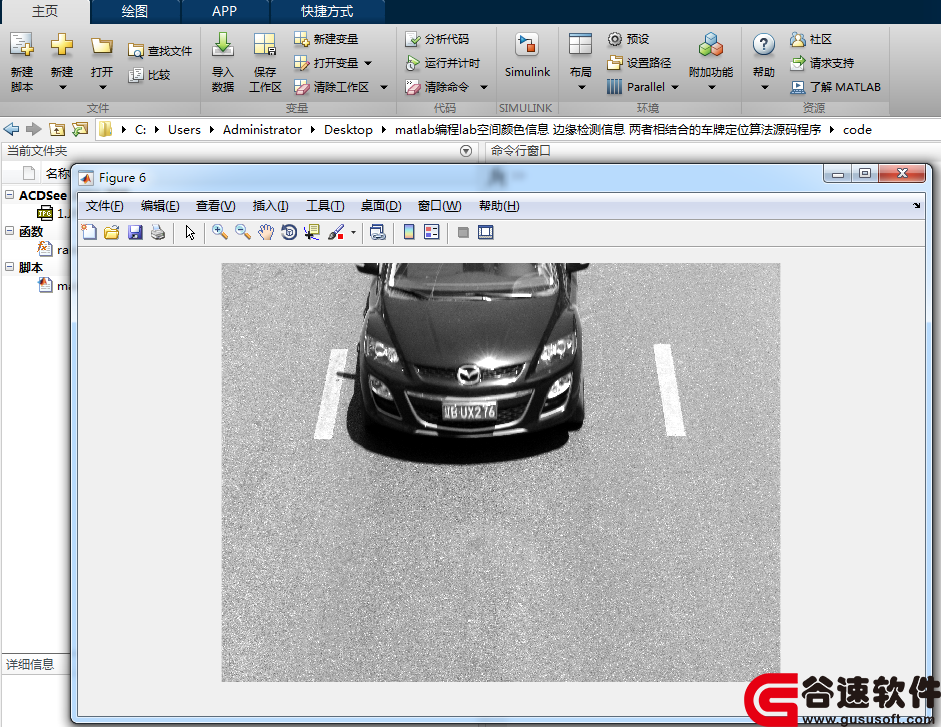Image resolution: width=941 pixels, height=727 pixels.
Task: Open the 新建 plus icon menu
Action: pos(62,62)
